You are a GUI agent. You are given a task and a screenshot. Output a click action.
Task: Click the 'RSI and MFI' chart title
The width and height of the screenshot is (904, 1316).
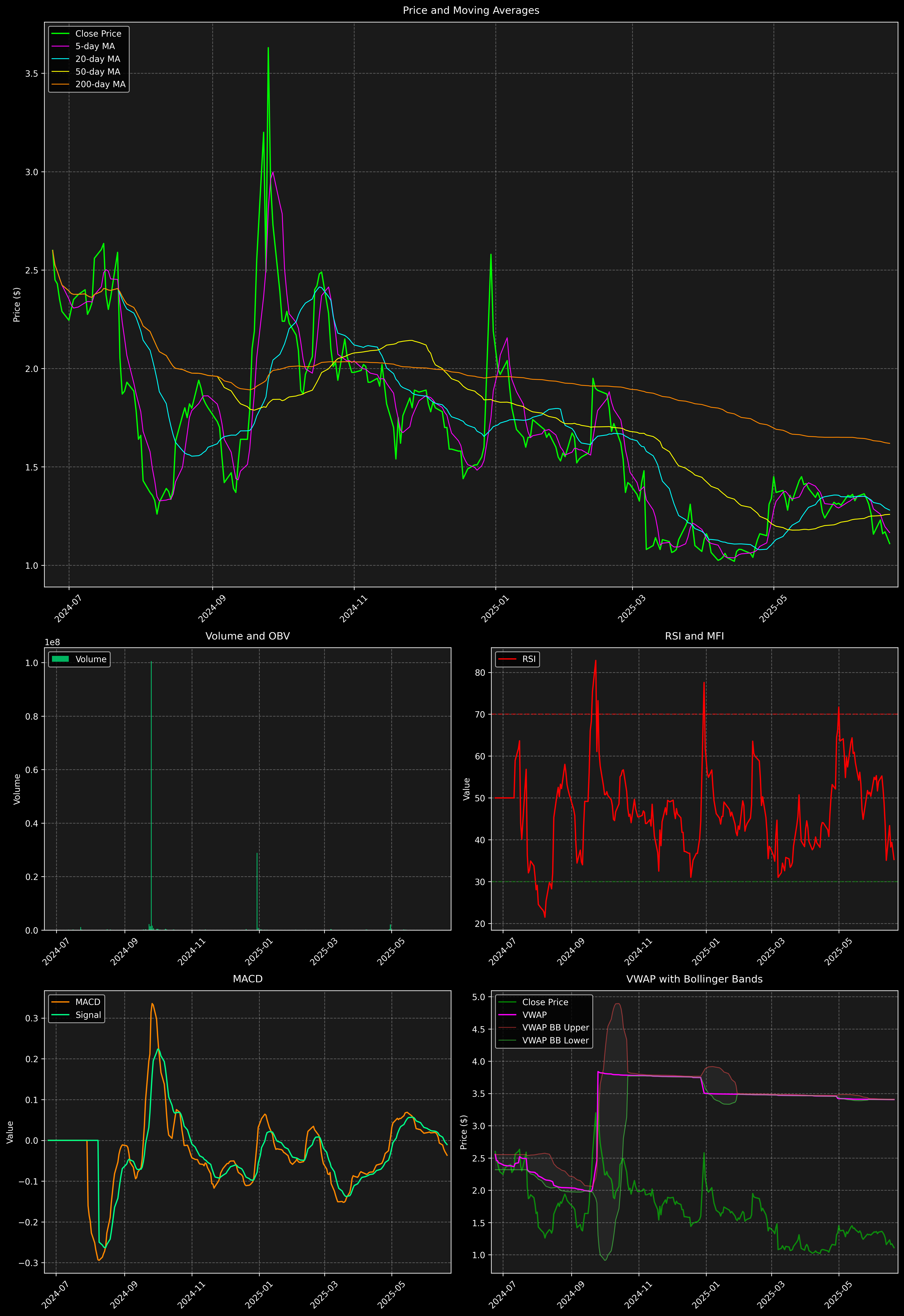pyautogui.click(x=694, y=636)
